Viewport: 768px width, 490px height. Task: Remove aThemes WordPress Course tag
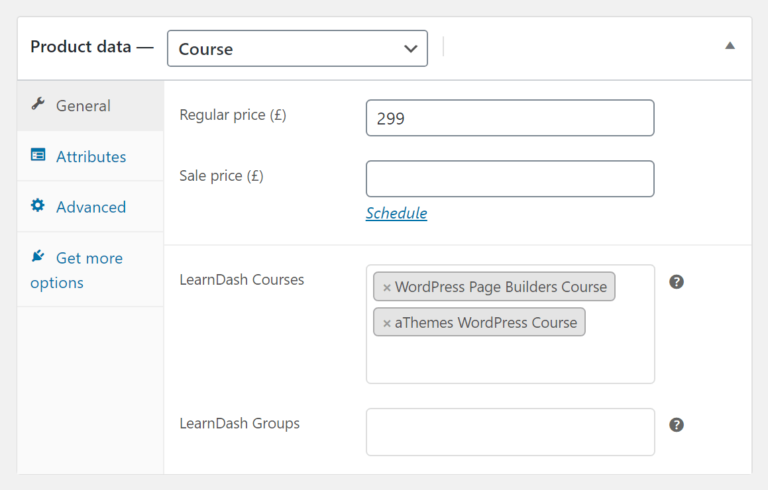[387, 323]
